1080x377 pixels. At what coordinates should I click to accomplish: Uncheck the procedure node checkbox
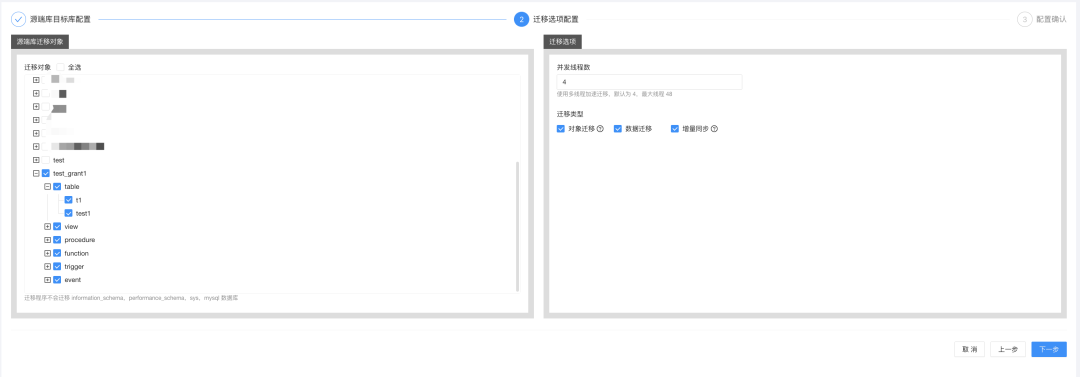[x=57, y=240]
